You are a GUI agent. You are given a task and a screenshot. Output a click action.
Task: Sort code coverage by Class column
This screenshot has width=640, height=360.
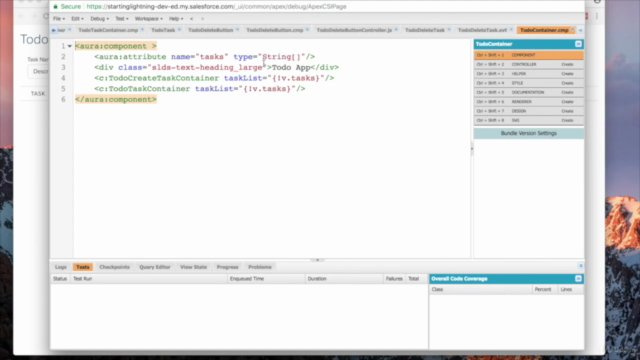click(x=480, y=289)
